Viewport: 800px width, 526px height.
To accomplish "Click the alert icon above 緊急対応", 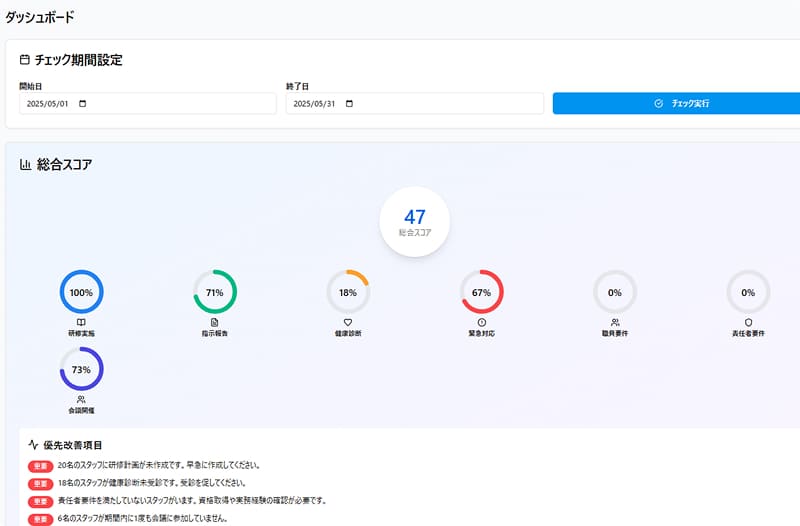I will 481,322.
